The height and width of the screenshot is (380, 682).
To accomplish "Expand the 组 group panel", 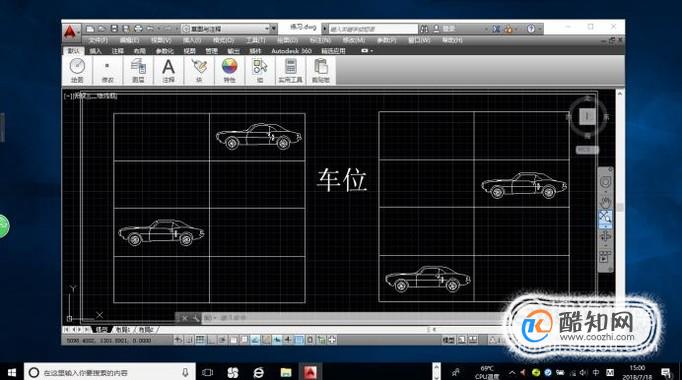I will coord(260,70).
